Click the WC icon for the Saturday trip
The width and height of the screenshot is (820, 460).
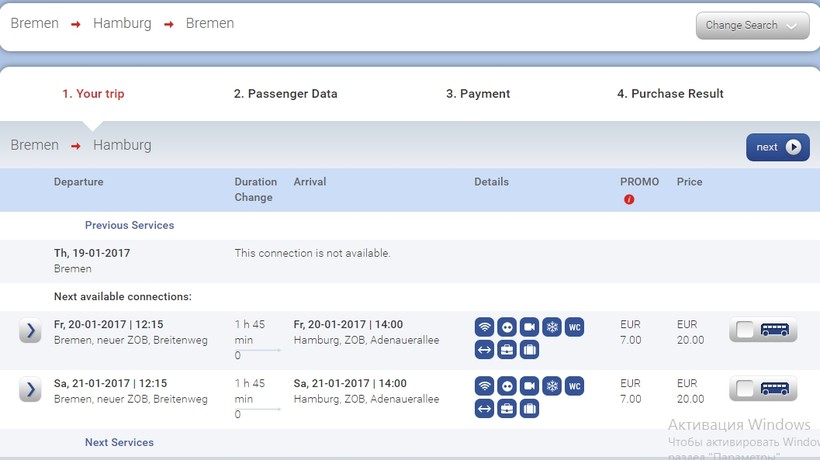[x=573, y=386]
